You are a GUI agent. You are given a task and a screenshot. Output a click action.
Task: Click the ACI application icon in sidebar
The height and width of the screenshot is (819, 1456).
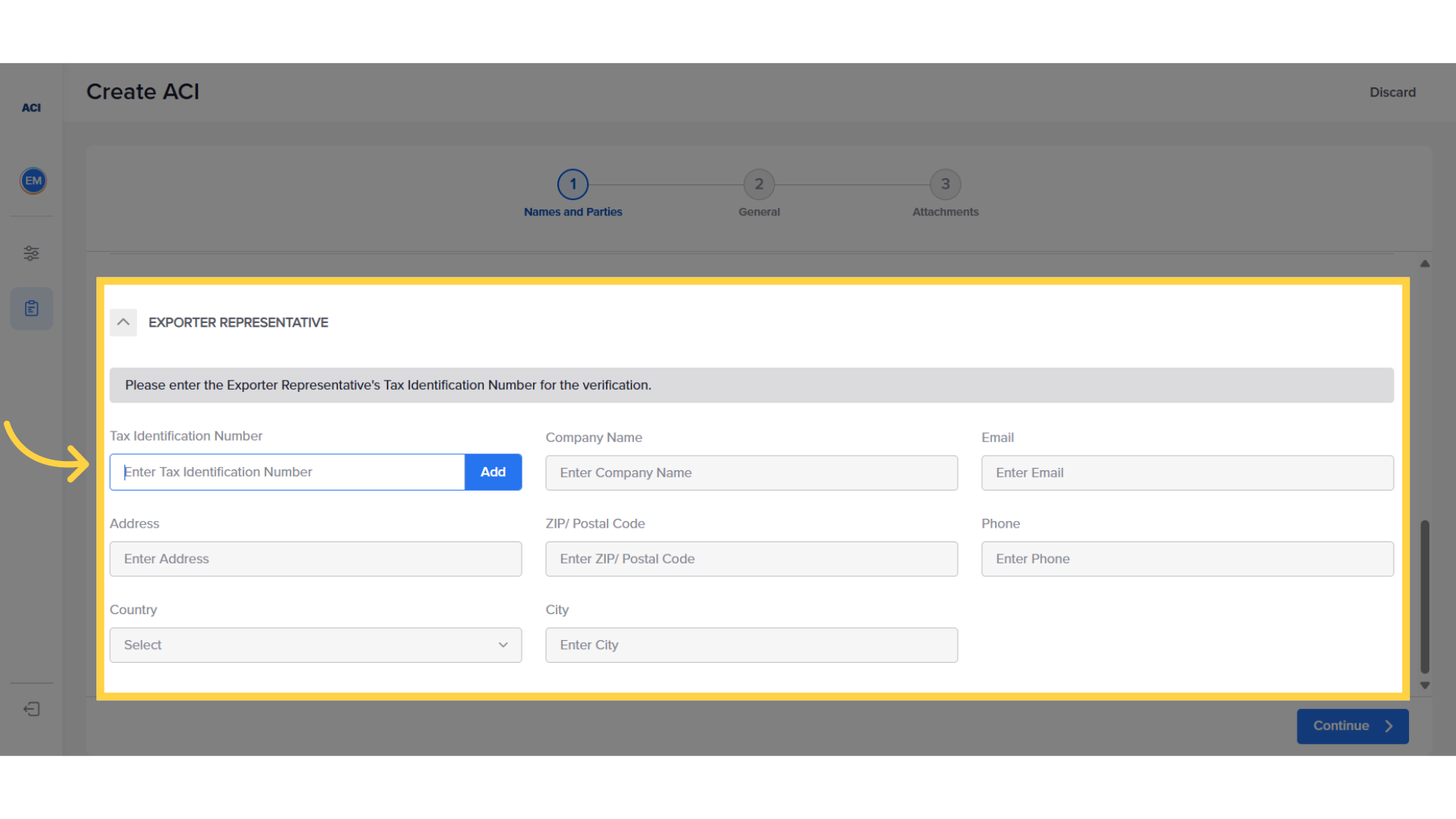click(x=31, y=107)
